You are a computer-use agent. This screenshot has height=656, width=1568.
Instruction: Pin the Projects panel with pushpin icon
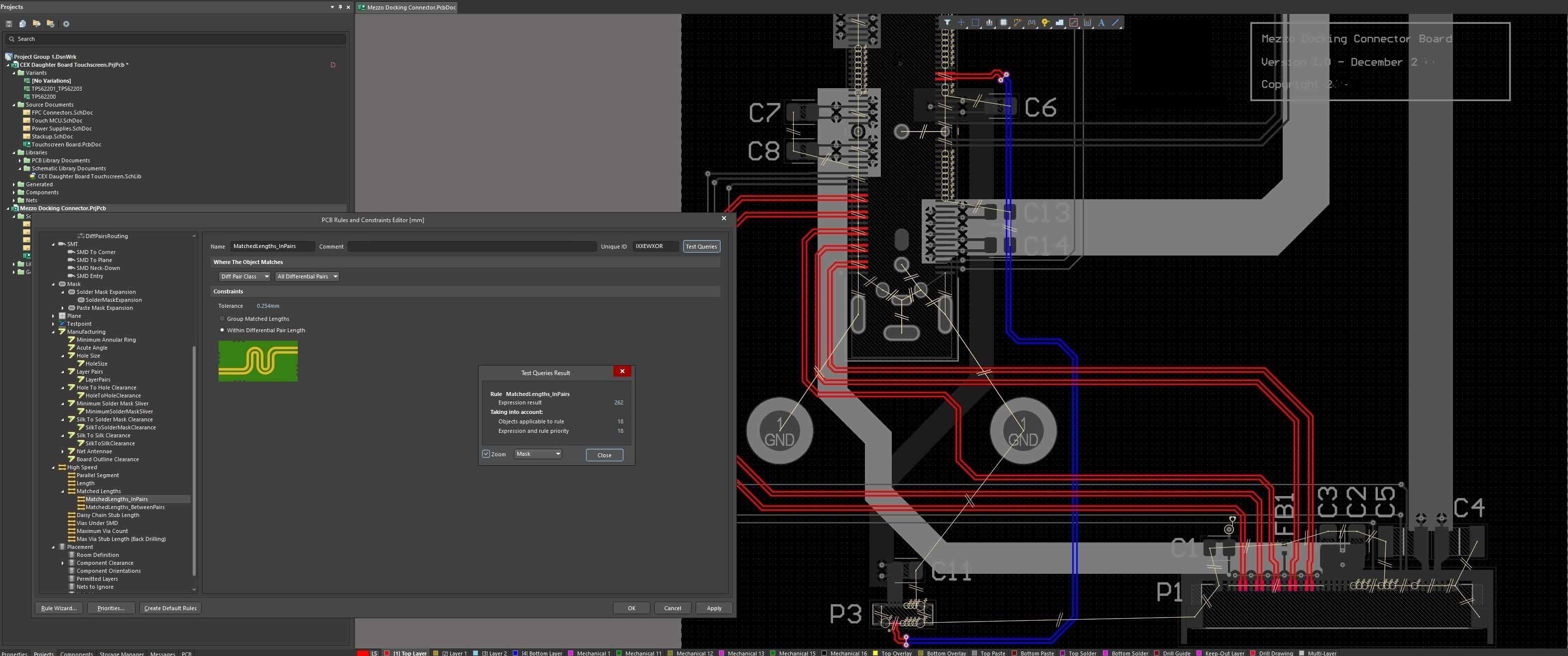340,6
